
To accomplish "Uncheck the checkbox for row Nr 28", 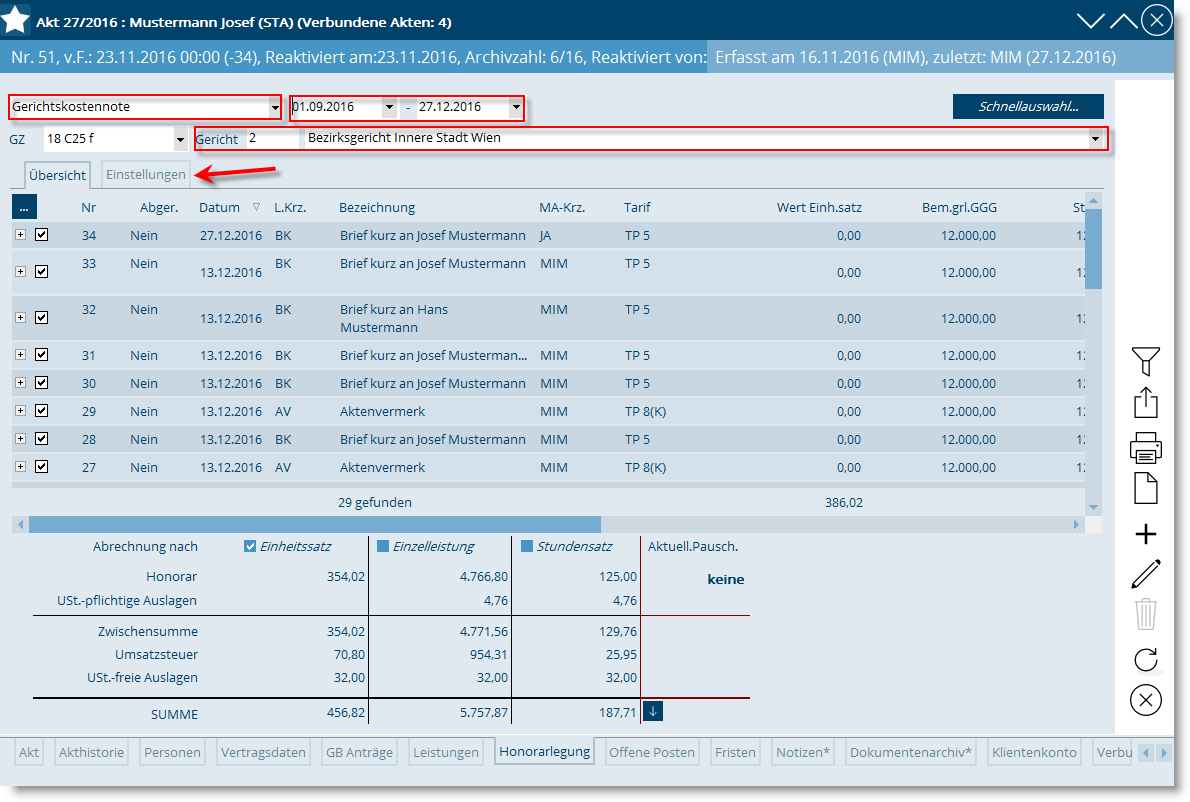I will point(42,439).
